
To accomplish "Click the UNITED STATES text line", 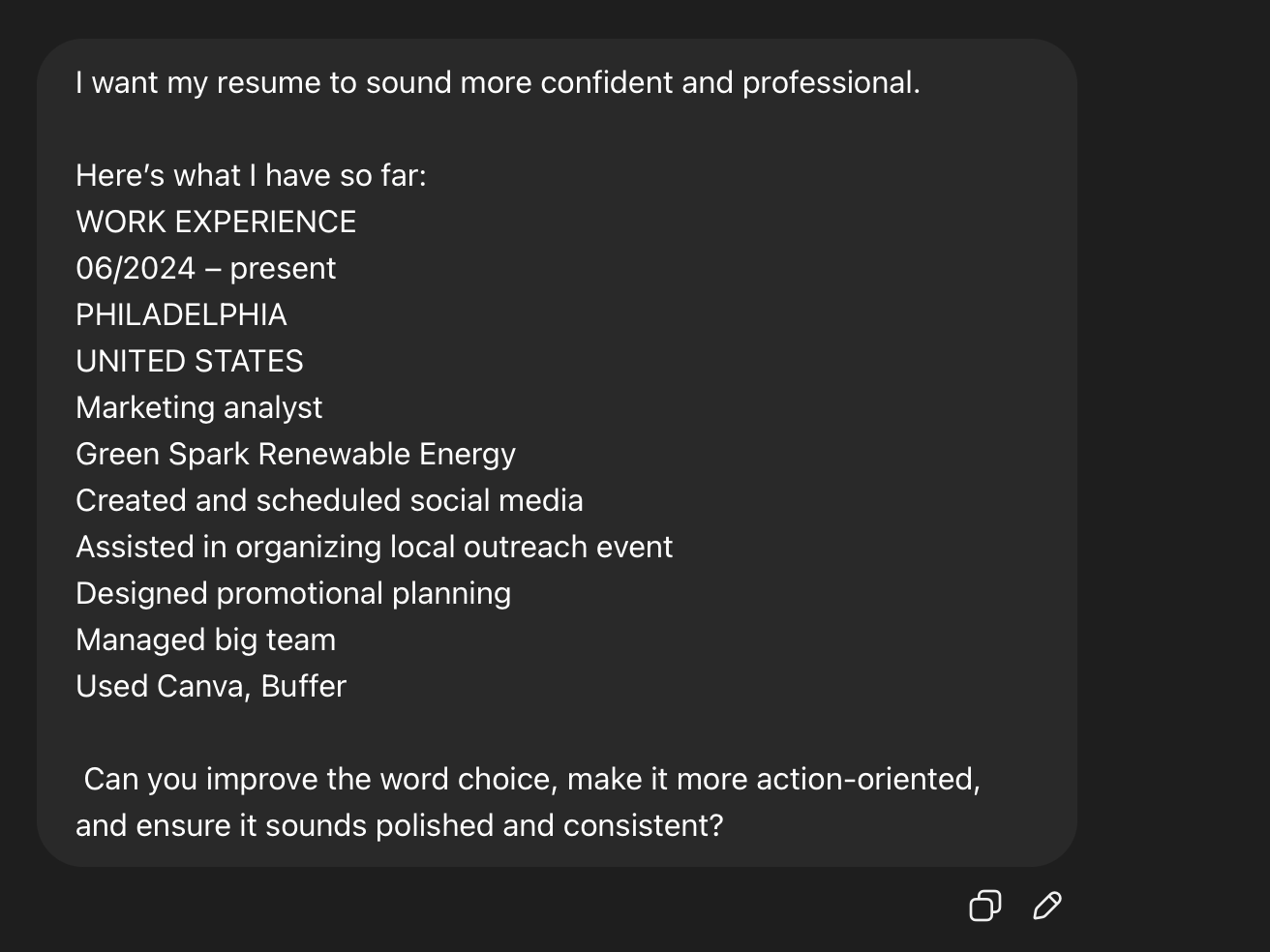I will coord(189,361).
